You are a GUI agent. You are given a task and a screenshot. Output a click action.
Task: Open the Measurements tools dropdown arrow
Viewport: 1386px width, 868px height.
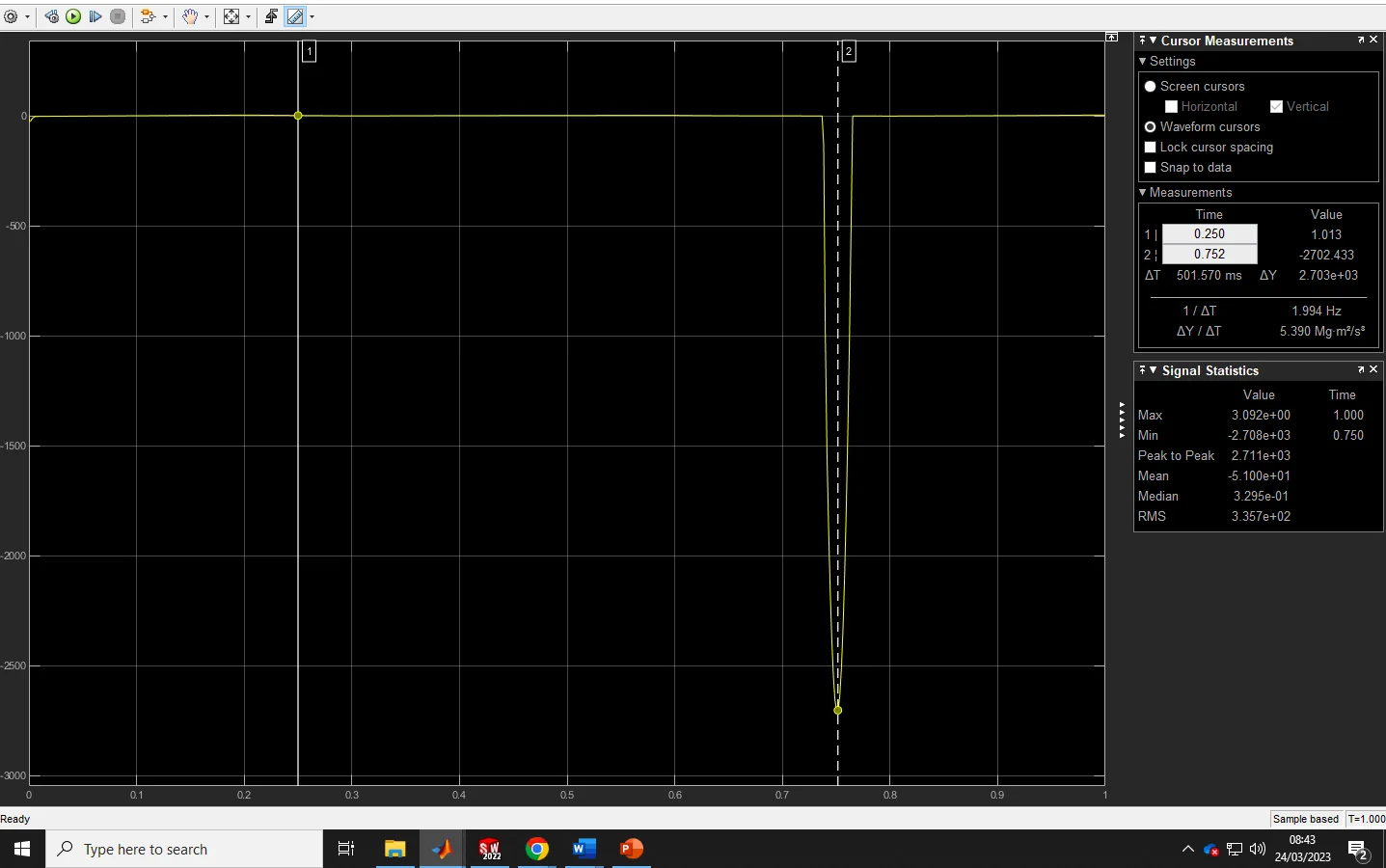point(312,16)
